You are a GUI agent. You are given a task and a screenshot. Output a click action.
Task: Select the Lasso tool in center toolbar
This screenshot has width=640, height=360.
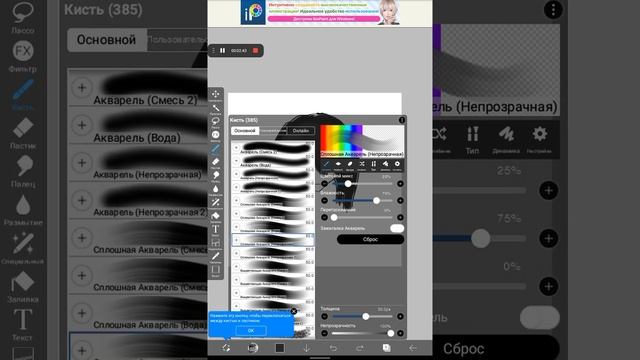tap(216, 122)
